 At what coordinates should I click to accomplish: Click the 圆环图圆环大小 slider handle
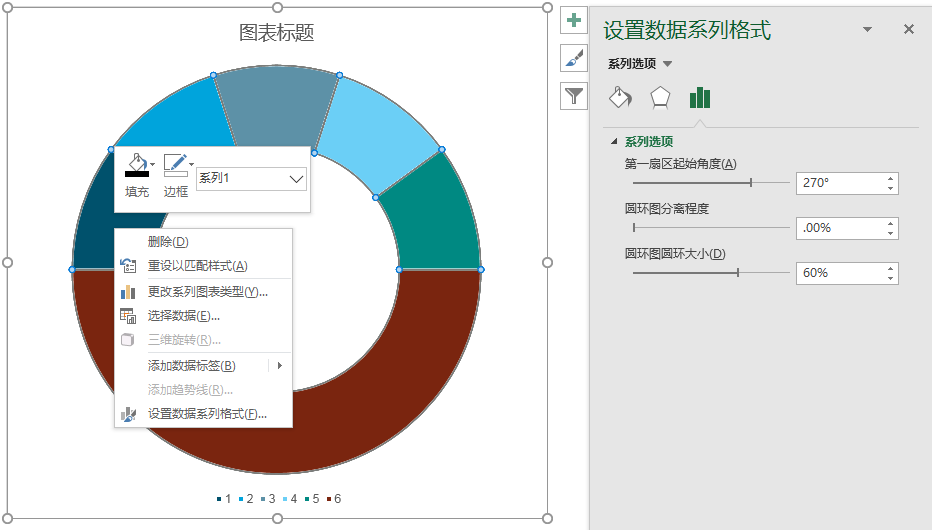(738, 273)
